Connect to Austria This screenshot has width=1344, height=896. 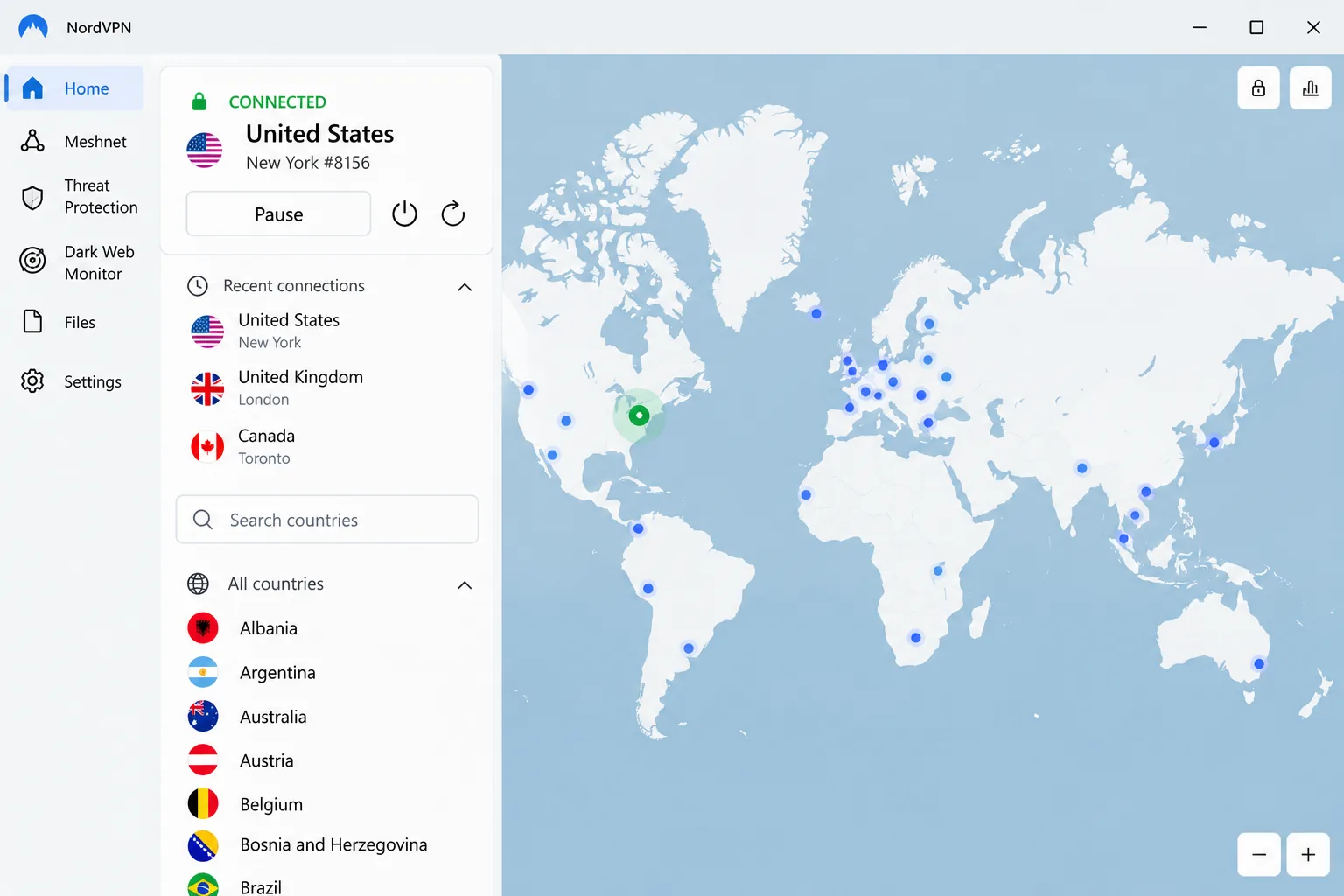326,760
